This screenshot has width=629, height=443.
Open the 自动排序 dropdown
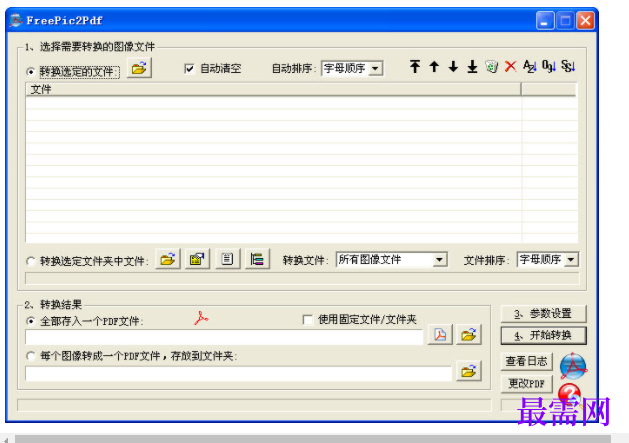375,68
